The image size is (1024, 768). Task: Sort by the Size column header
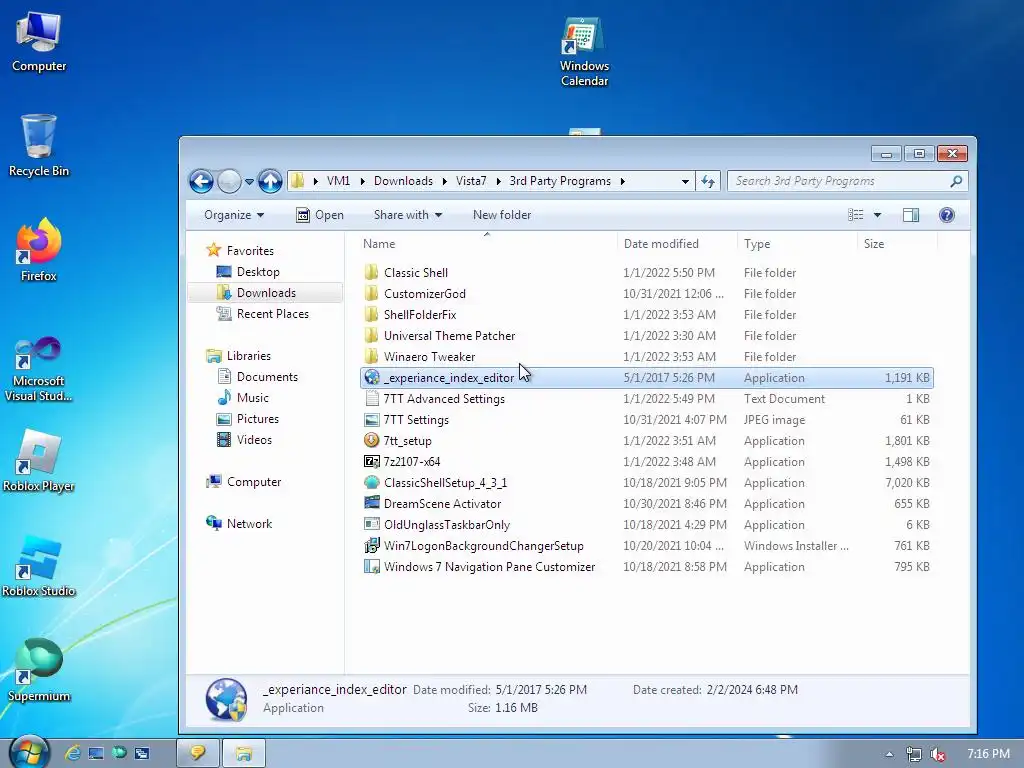(x=897, y=244)
